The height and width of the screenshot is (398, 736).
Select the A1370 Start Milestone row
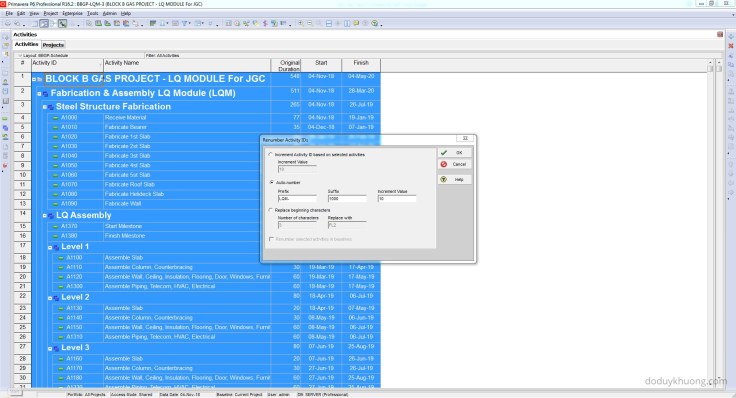coord(146,226)
